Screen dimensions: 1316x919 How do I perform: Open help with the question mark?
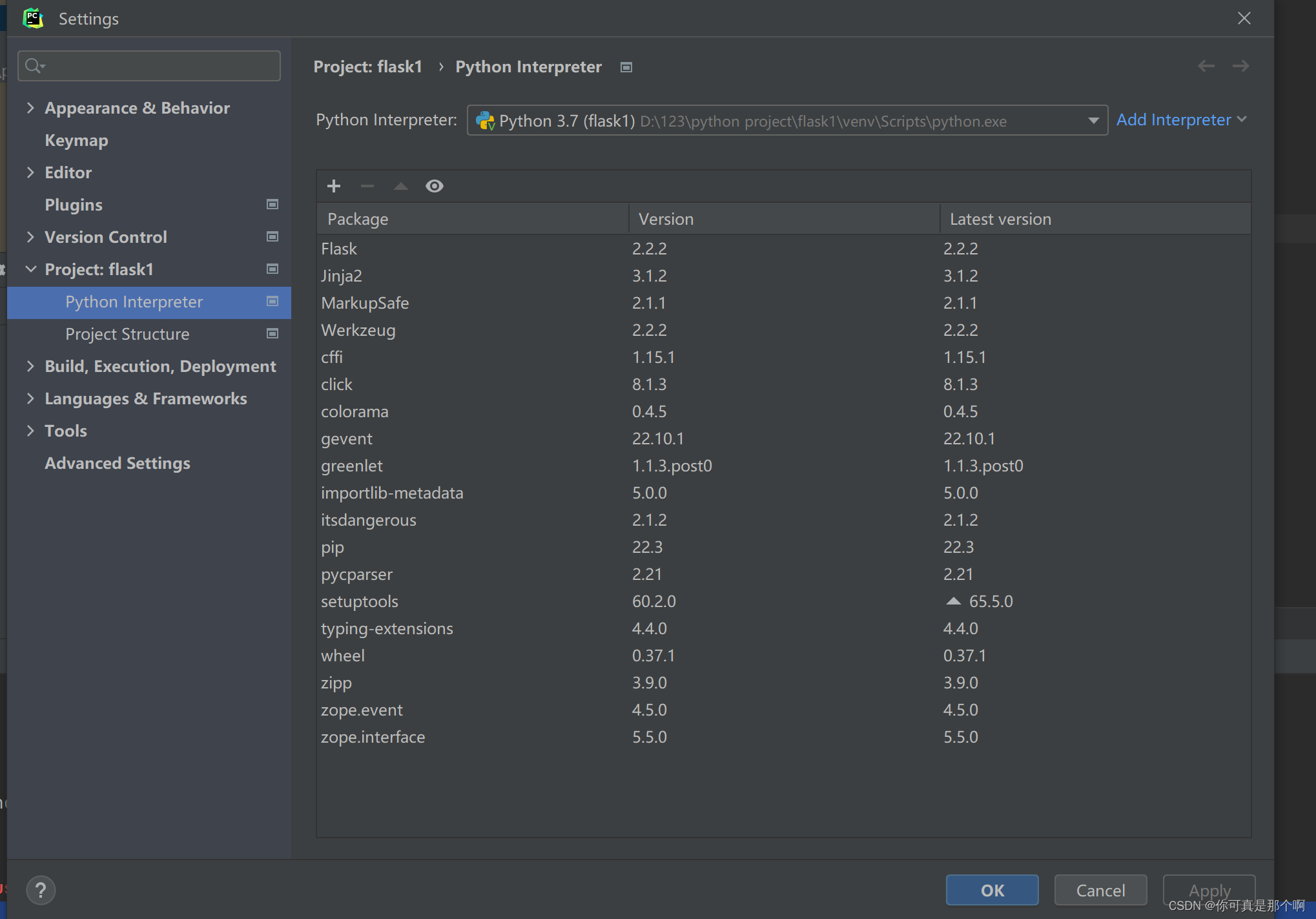pyautogui.click(x=41, y=890)
